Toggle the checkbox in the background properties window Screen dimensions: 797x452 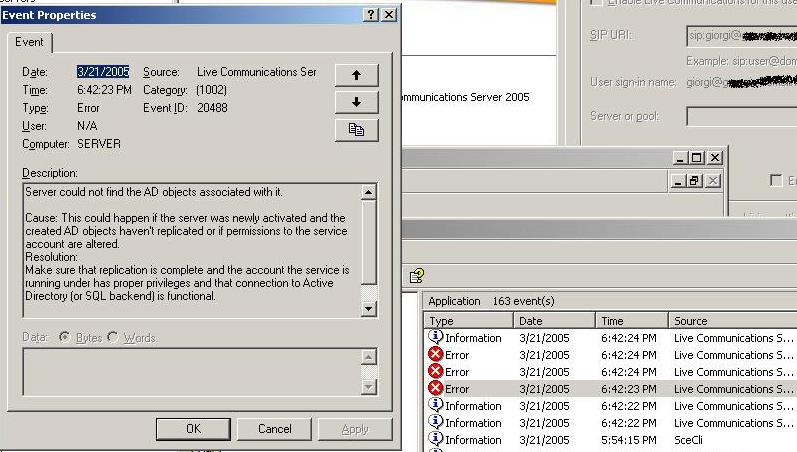(x=776, y=180)
